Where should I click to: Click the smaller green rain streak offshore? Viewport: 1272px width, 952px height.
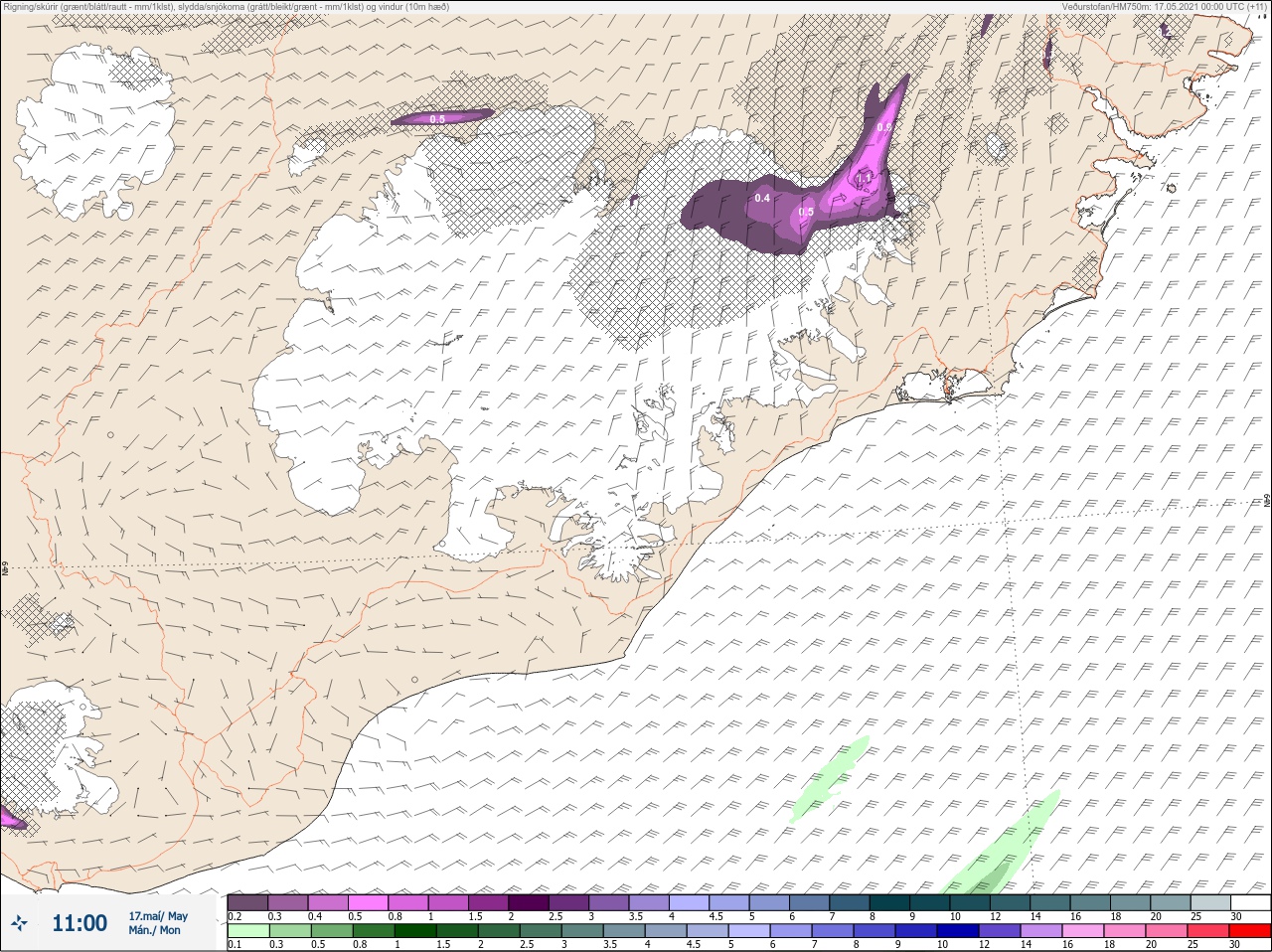pos(829,778)
